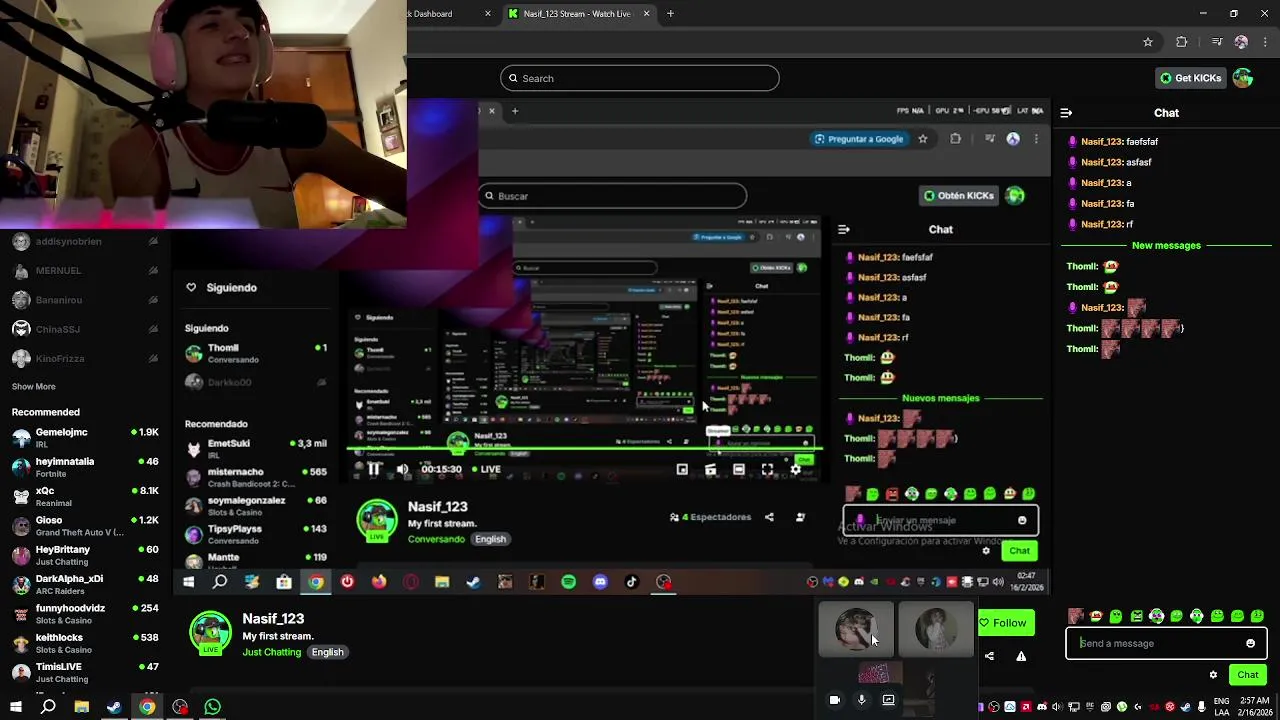Open Windows search on the taskbar
Viewport: 1280px width, 720px height.
click(x=48, y=707)
